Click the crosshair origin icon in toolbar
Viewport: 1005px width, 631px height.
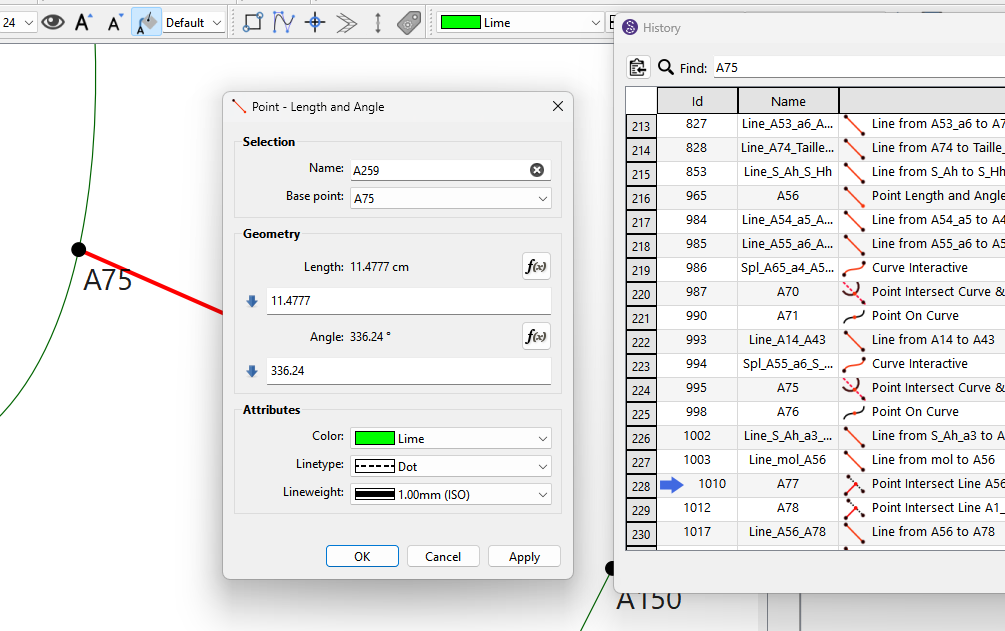(315, 22)
